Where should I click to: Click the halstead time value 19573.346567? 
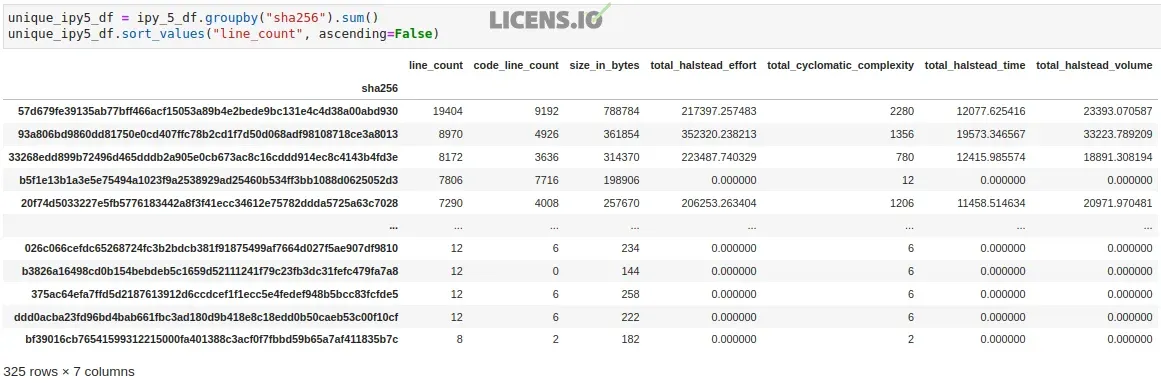(991, 134)
